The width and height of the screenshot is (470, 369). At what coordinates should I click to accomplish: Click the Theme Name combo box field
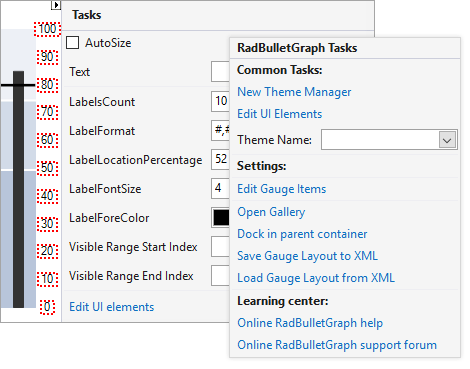(x=389, y=140)
